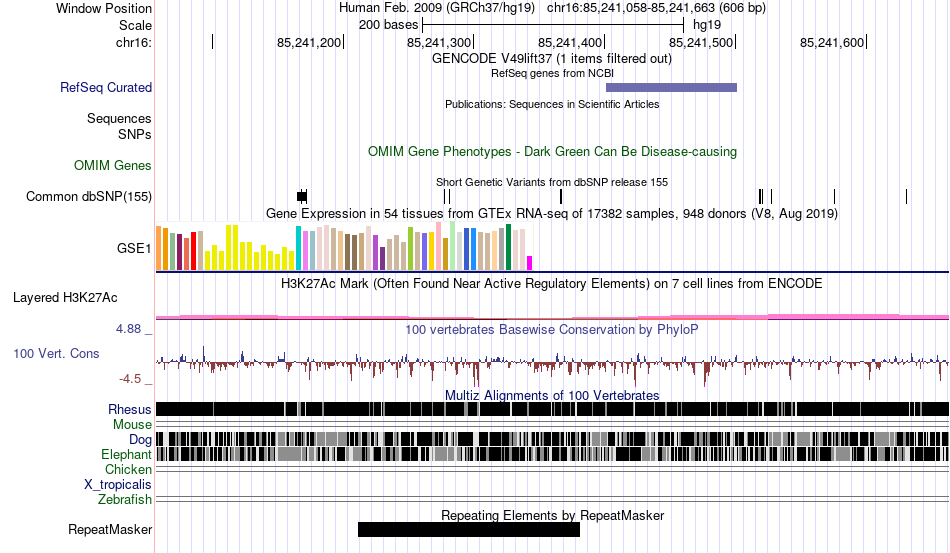Click 'Gene Expression in 54 tissues' title
950x553 pixels.
pyautogui.click(x=551, y=213)
